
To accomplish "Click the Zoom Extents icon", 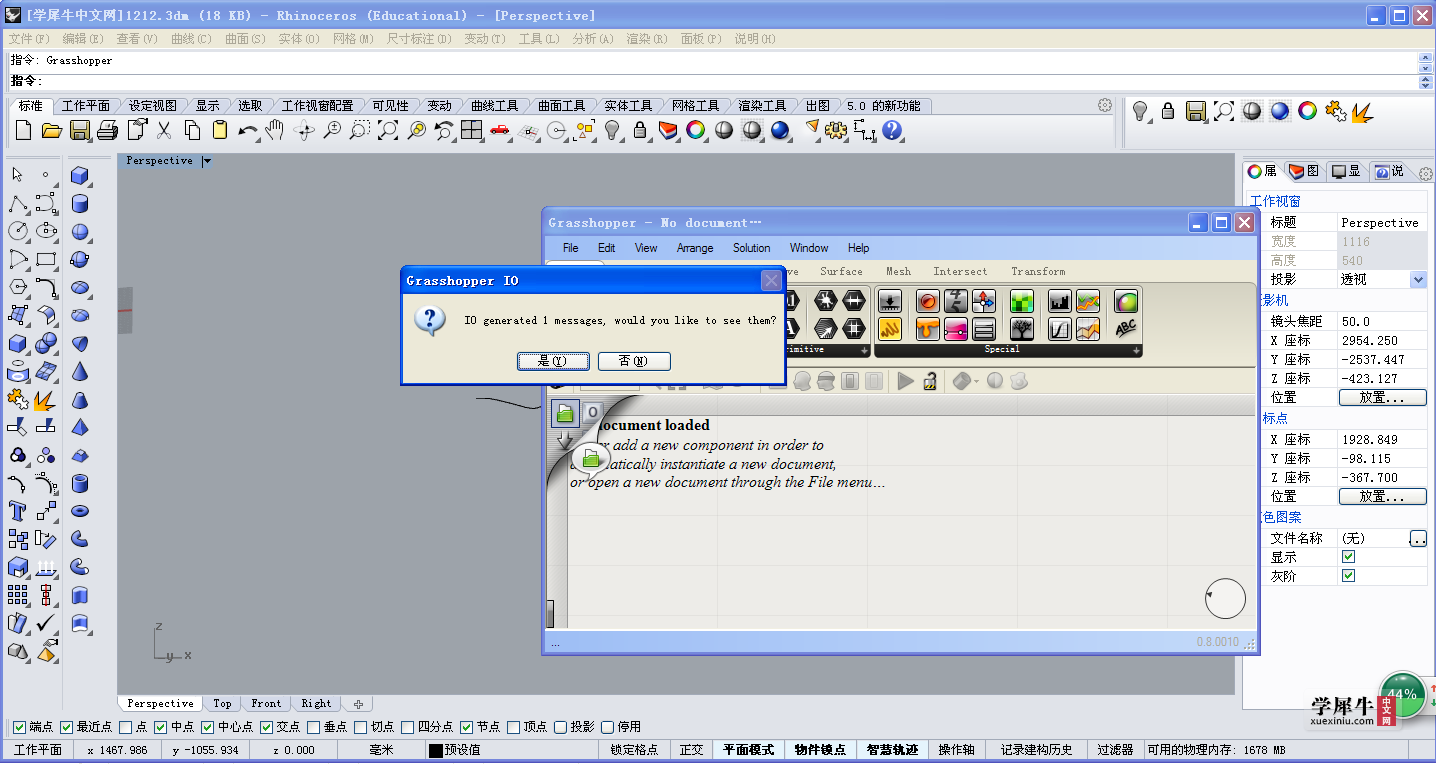I will (x=388, y=130).
